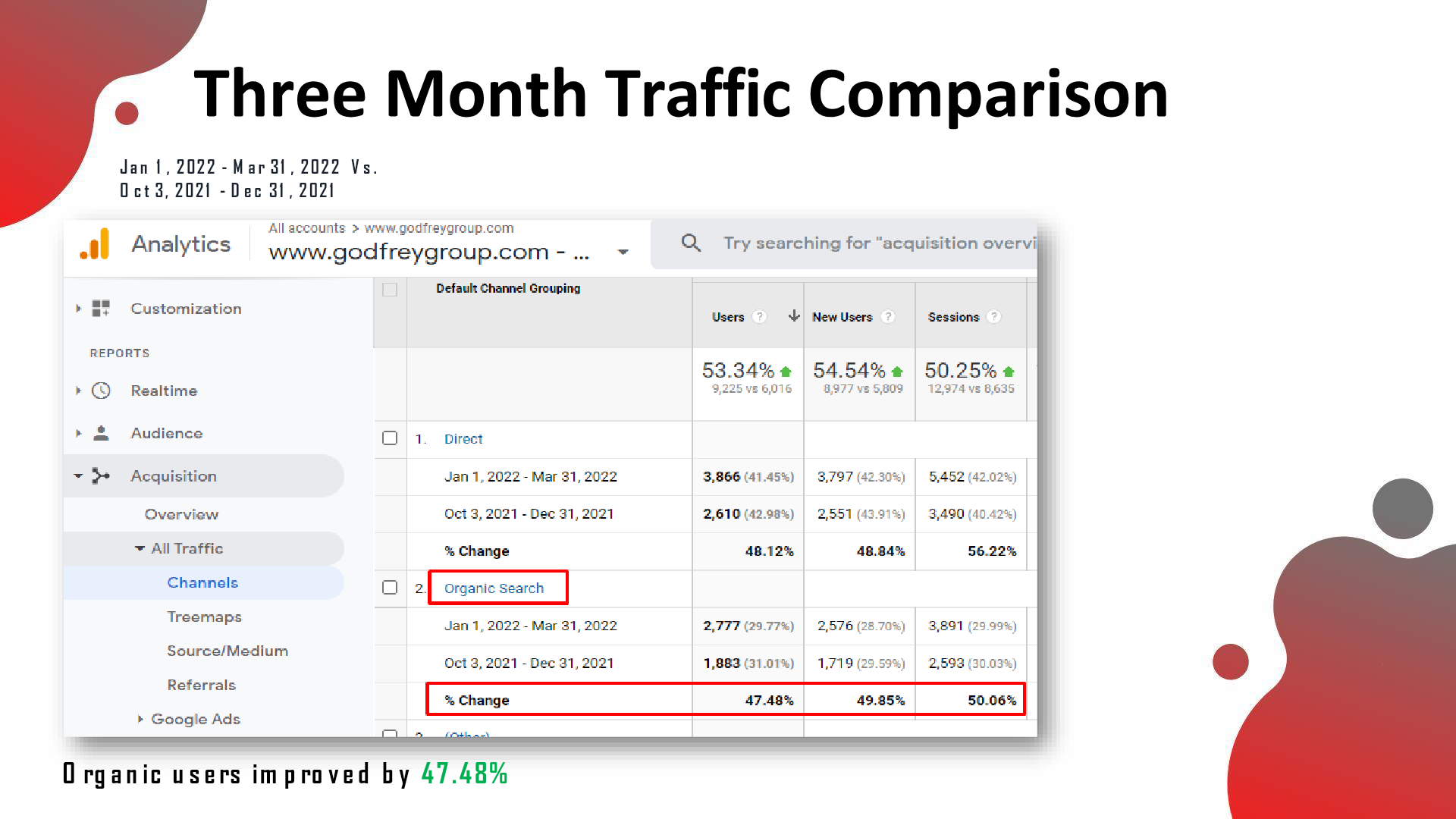This screenshot has height=819, width=1456.
Task: Click the Sessions column help icon
Action: (994, 317)
